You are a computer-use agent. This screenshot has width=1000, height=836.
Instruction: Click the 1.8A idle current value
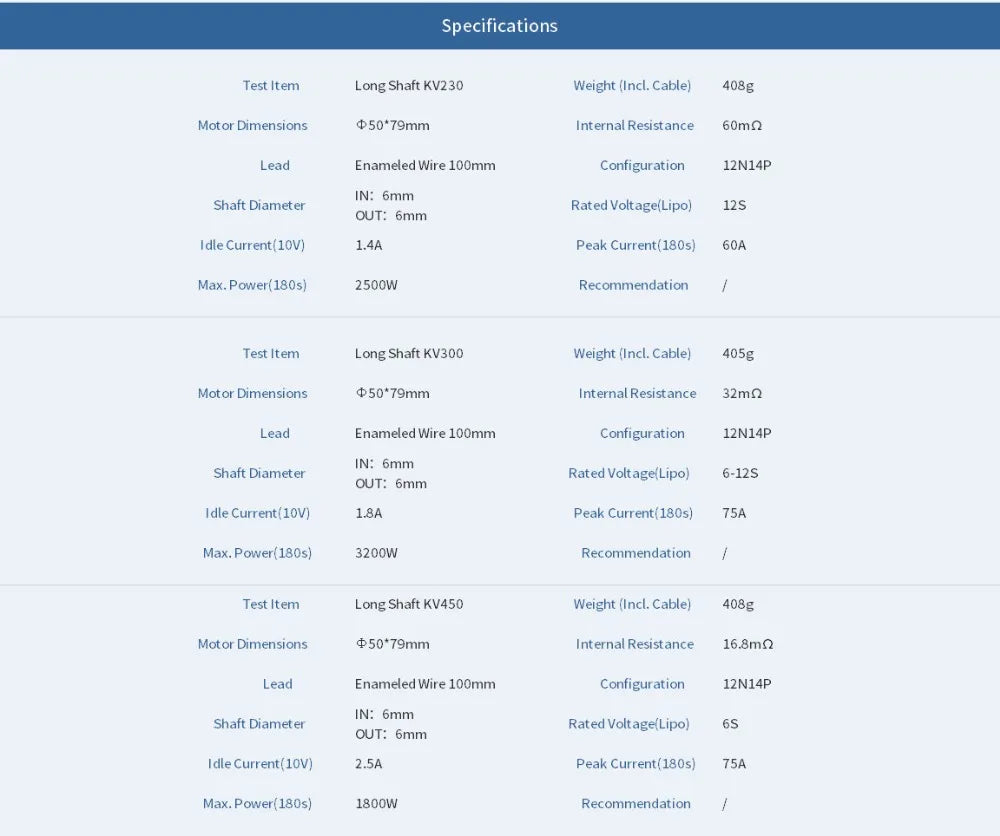(x=368, y=513)
